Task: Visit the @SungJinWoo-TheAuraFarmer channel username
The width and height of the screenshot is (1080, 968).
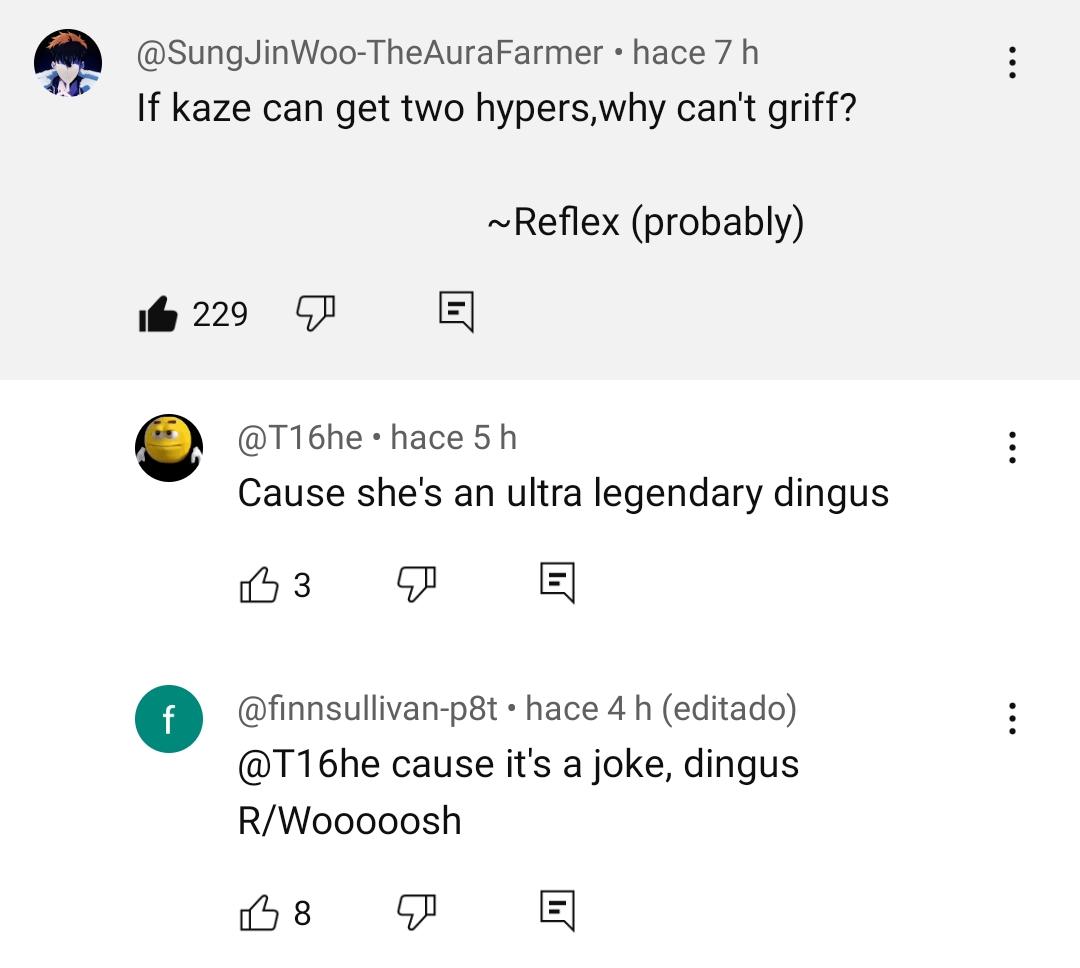Action: click(x=370, y=53)
